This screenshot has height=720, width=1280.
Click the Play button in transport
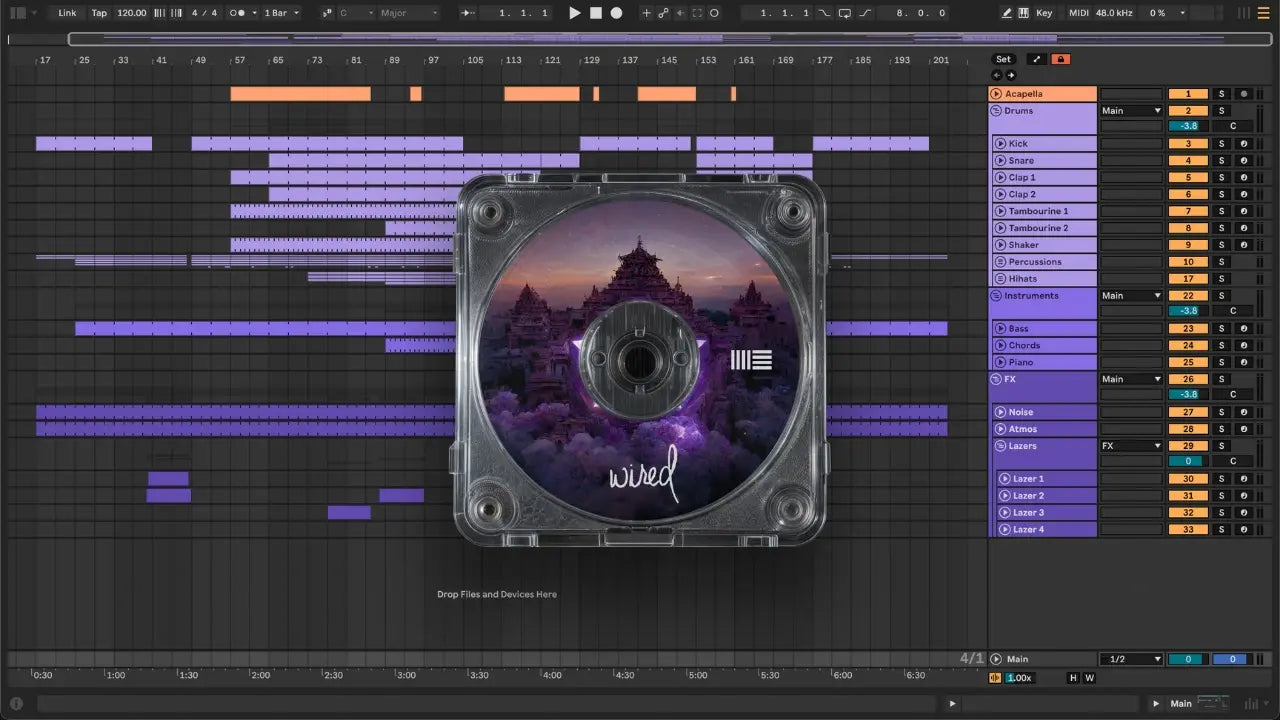(574, 13)
